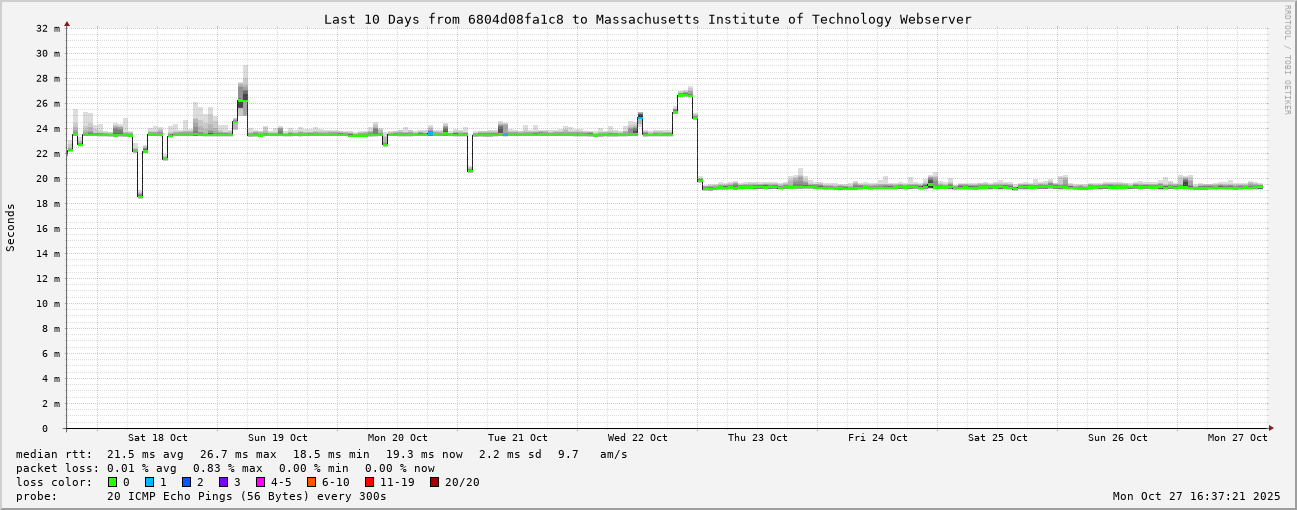Viewport: 1297px width, 510px height.
Task: Click the probe description text
Action: click(201, 496)
